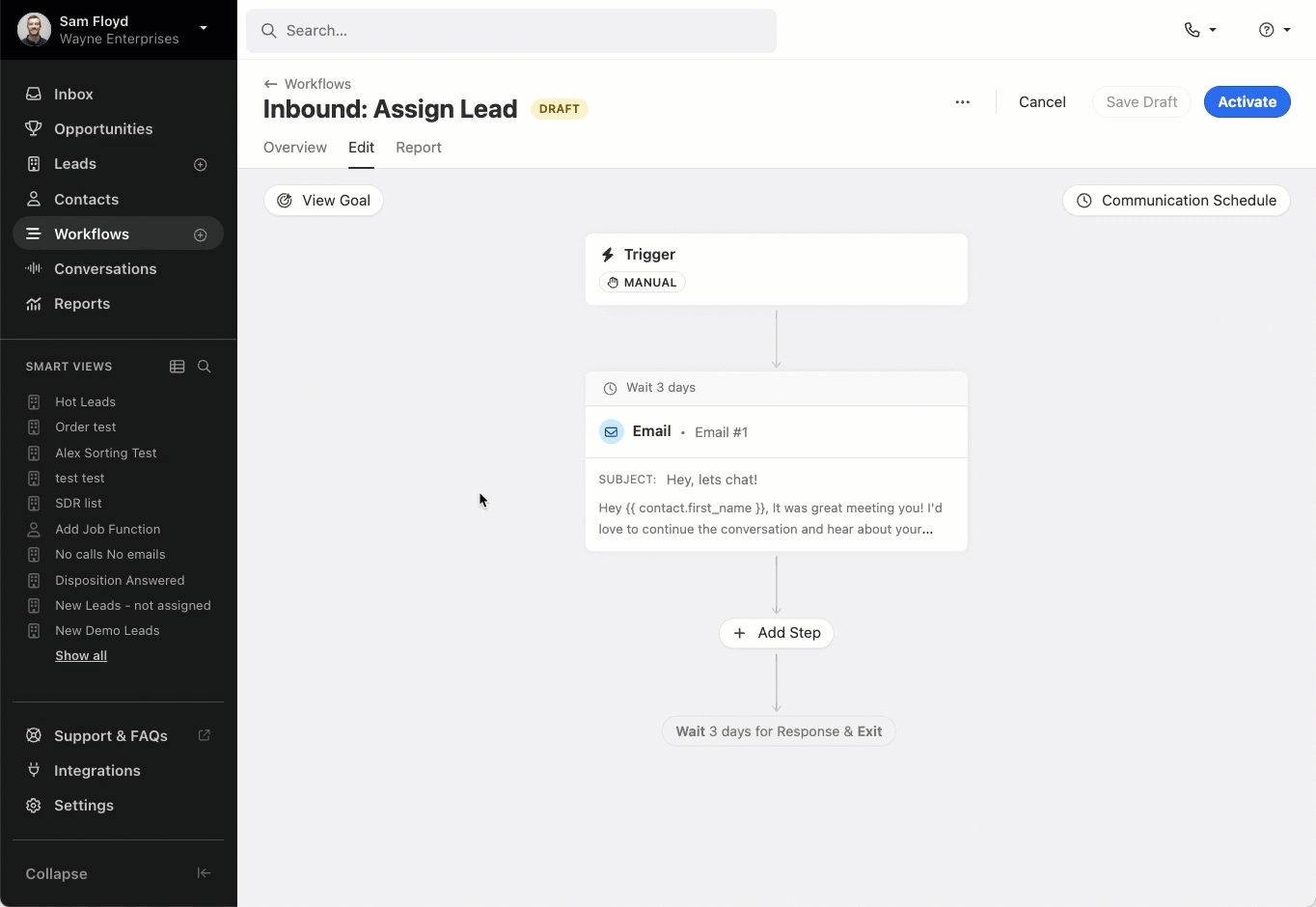The width and height of the screenshot is (1316, 907).
Task: Click the View Goal button
Action: tap(323, 201)
